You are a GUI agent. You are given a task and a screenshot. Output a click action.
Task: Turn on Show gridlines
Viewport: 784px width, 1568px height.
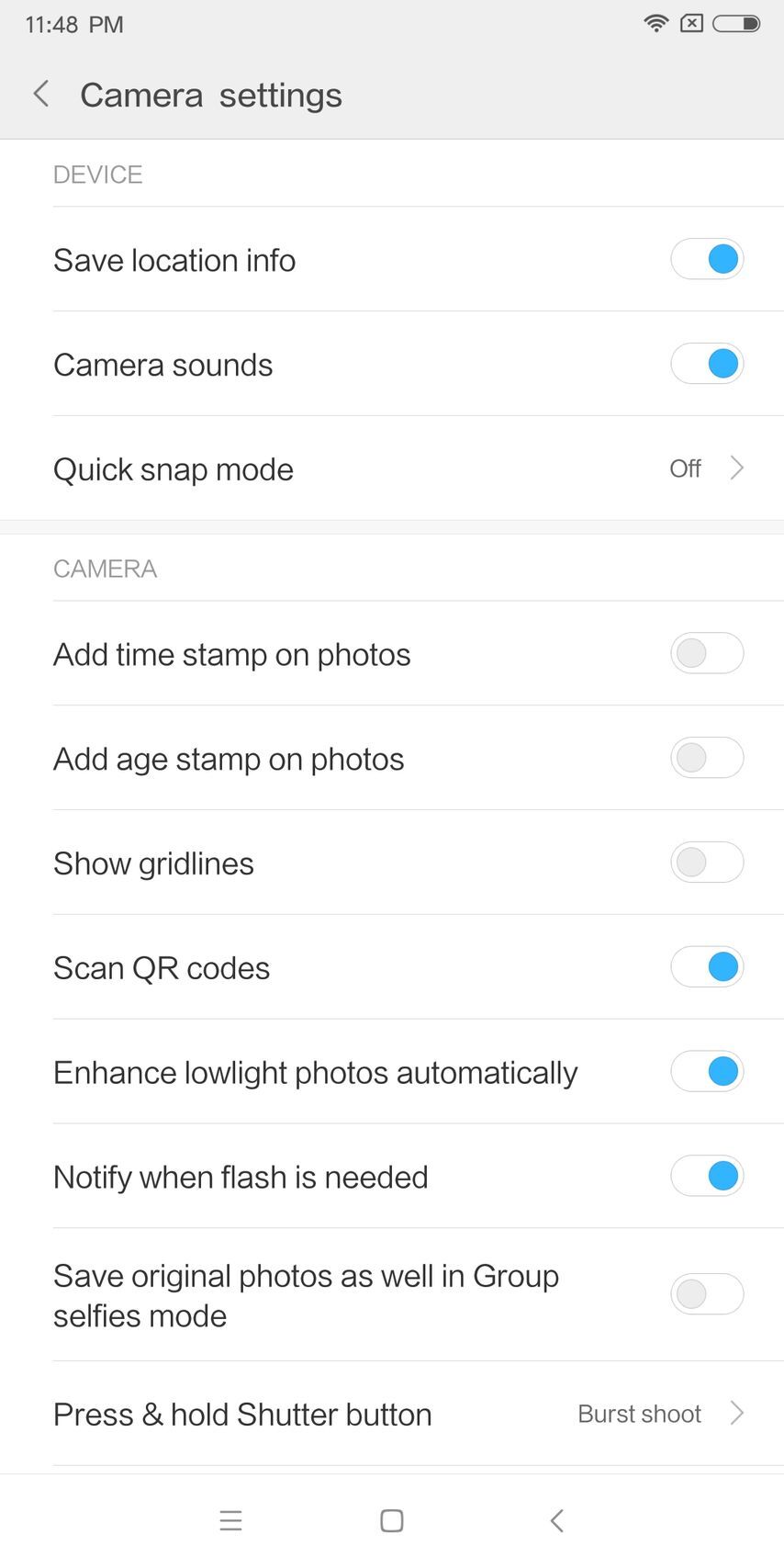point(707,863)
